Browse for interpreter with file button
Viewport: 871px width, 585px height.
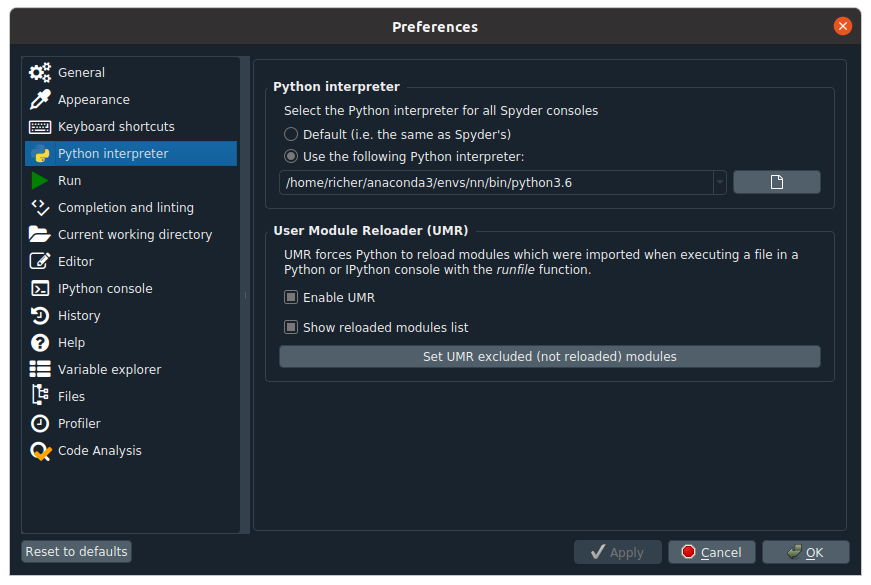pyautogui.click(x=776, y=182)
